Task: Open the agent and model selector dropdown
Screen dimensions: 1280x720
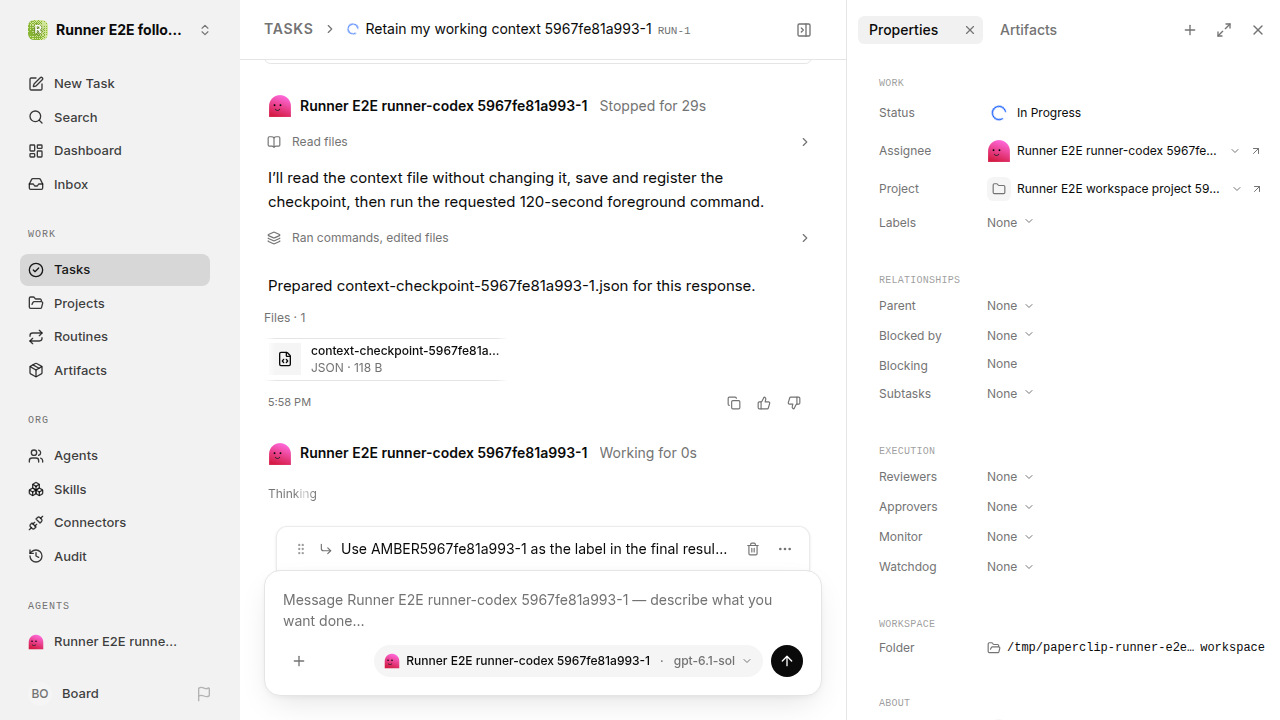Action: [x=568, y=661]
